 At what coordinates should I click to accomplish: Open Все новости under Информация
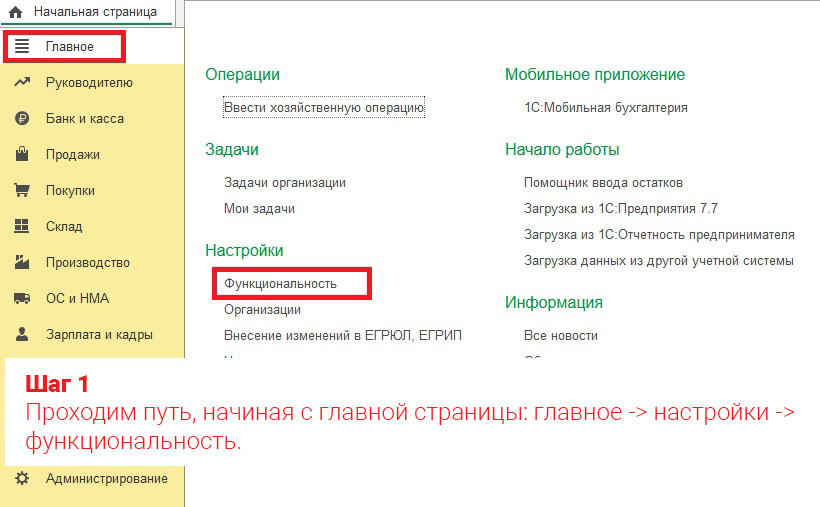561,335
